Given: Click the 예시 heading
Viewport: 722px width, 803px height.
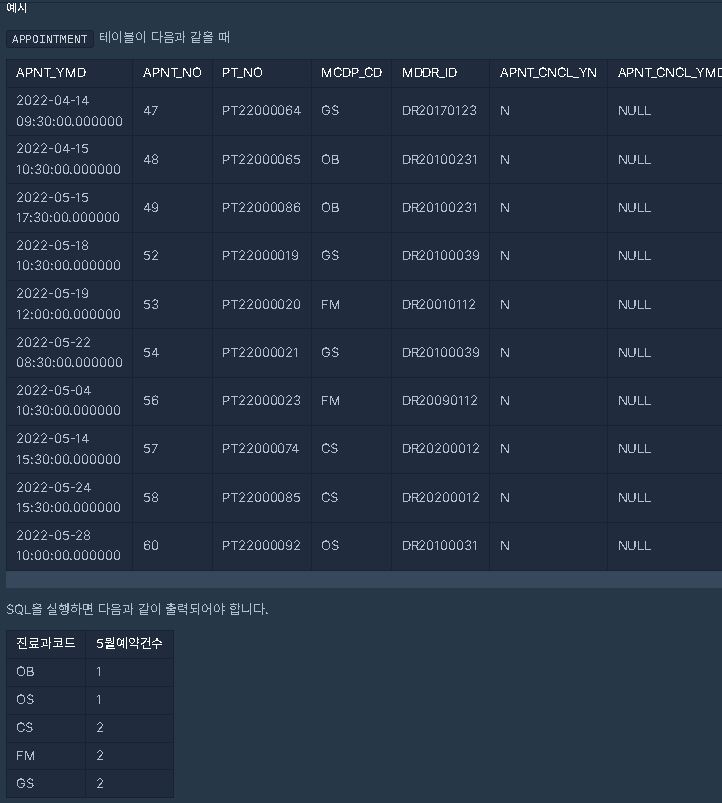Looking at the screenshot, I should (x=16, y=8).
